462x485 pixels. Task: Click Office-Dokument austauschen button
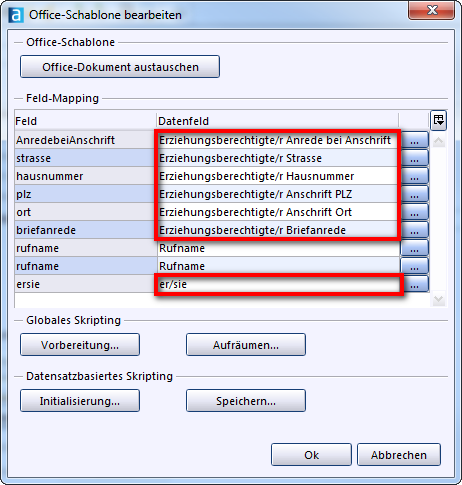(120, 67)
